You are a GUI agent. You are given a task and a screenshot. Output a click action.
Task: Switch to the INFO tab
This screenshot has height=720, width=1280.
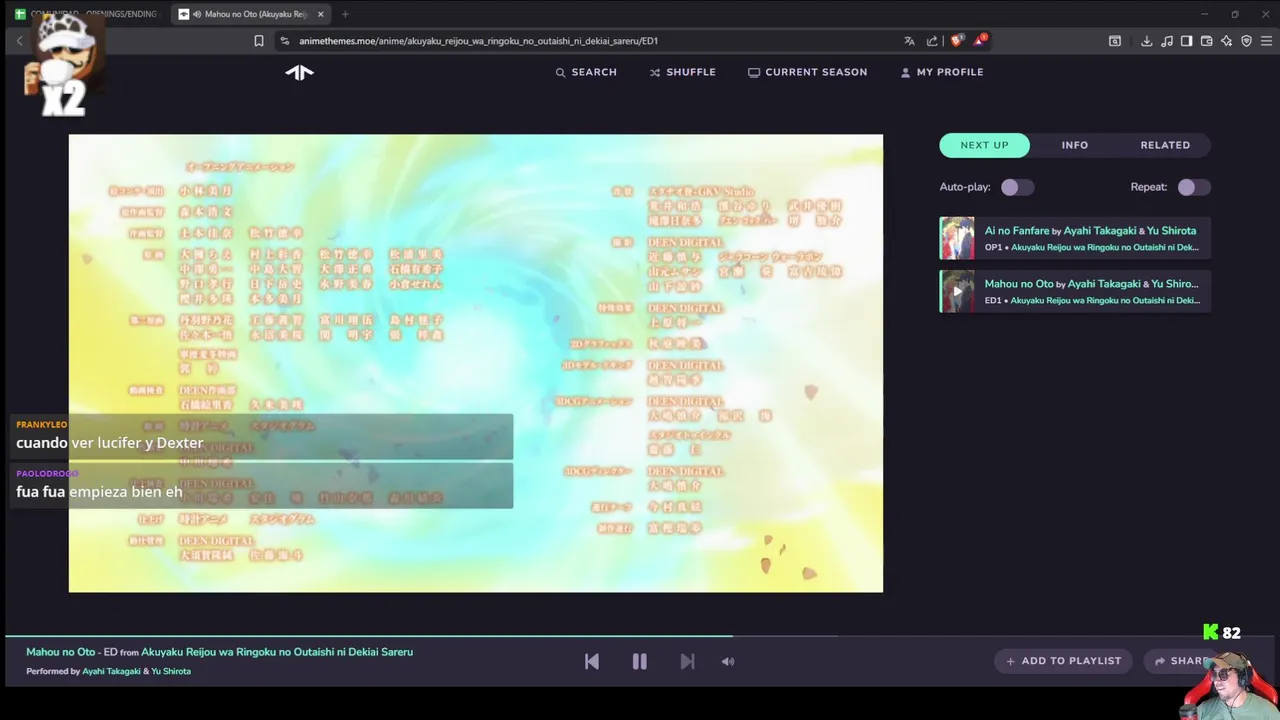[x=1075, y=145]
